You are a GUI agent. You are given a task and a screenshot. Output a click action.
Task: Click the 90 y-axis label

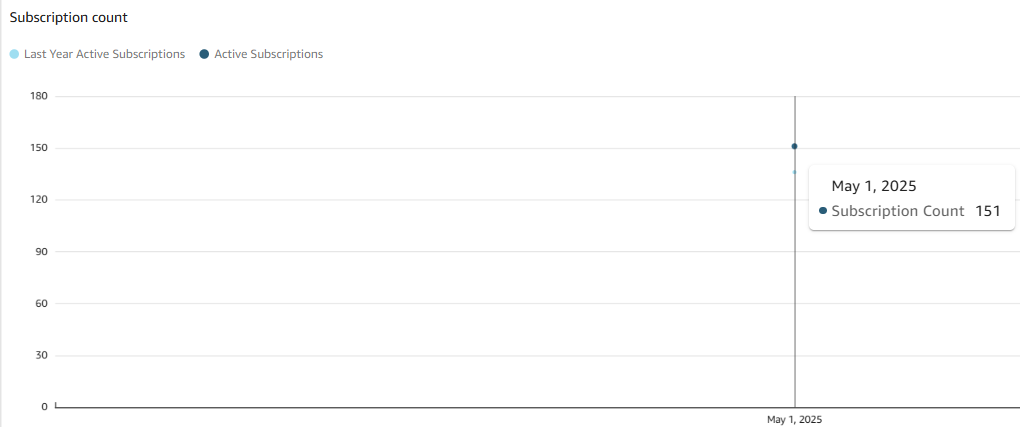[42, 252]
